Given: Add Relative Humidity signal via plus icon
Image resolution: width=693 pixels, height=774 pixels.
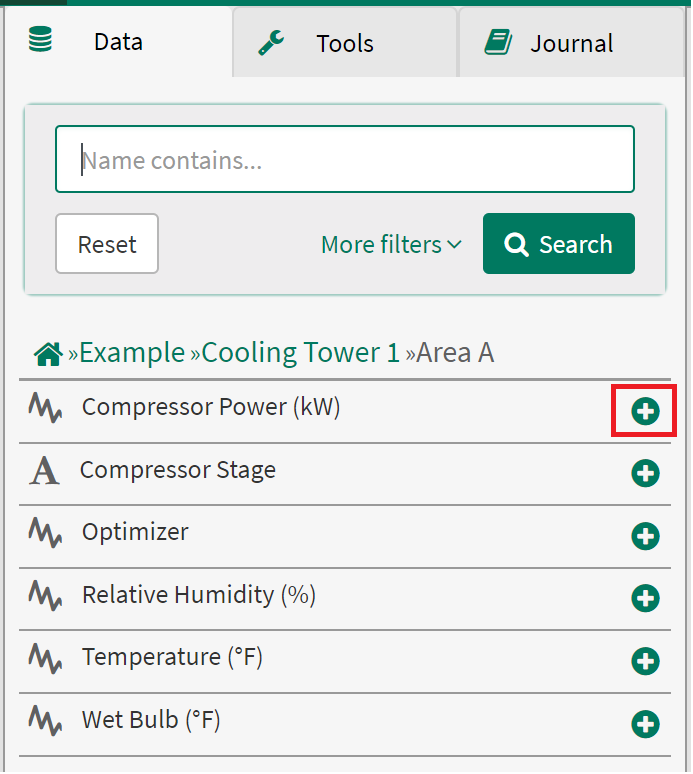Looking at the screenshot, I should click(x=645, y=598).
